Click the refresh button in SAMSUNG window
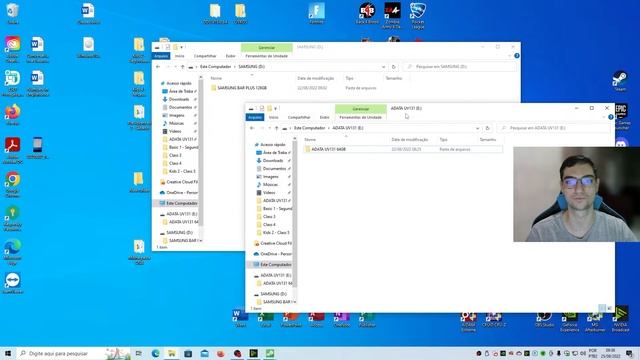Image resolution: width=640 pixels, height=360 pixels. pyautogui.click(x=393, y=67)
